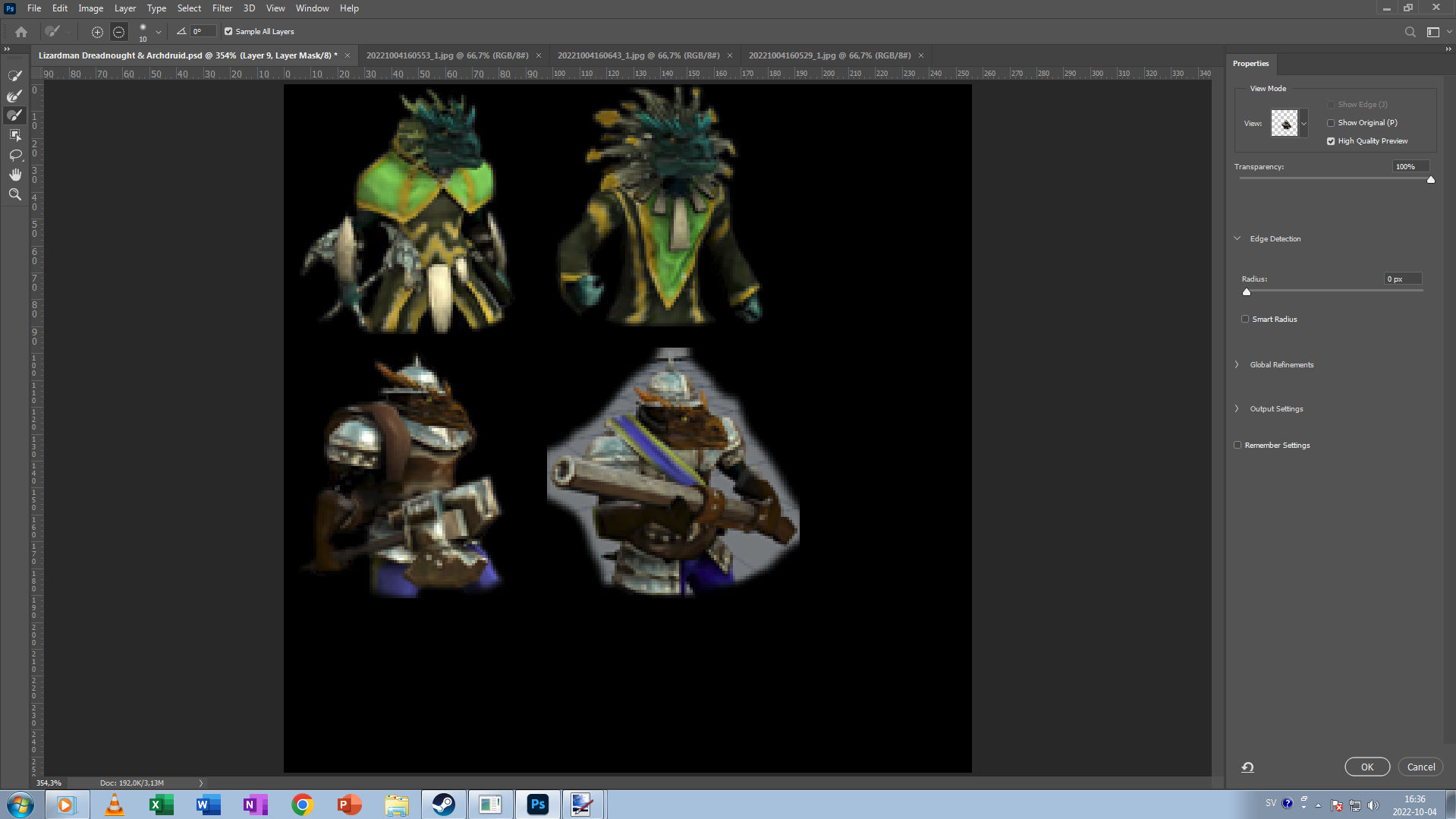Click the Subtract from selection brush mode
This screenshot has width=1456, height=819.
click(118, 32)
